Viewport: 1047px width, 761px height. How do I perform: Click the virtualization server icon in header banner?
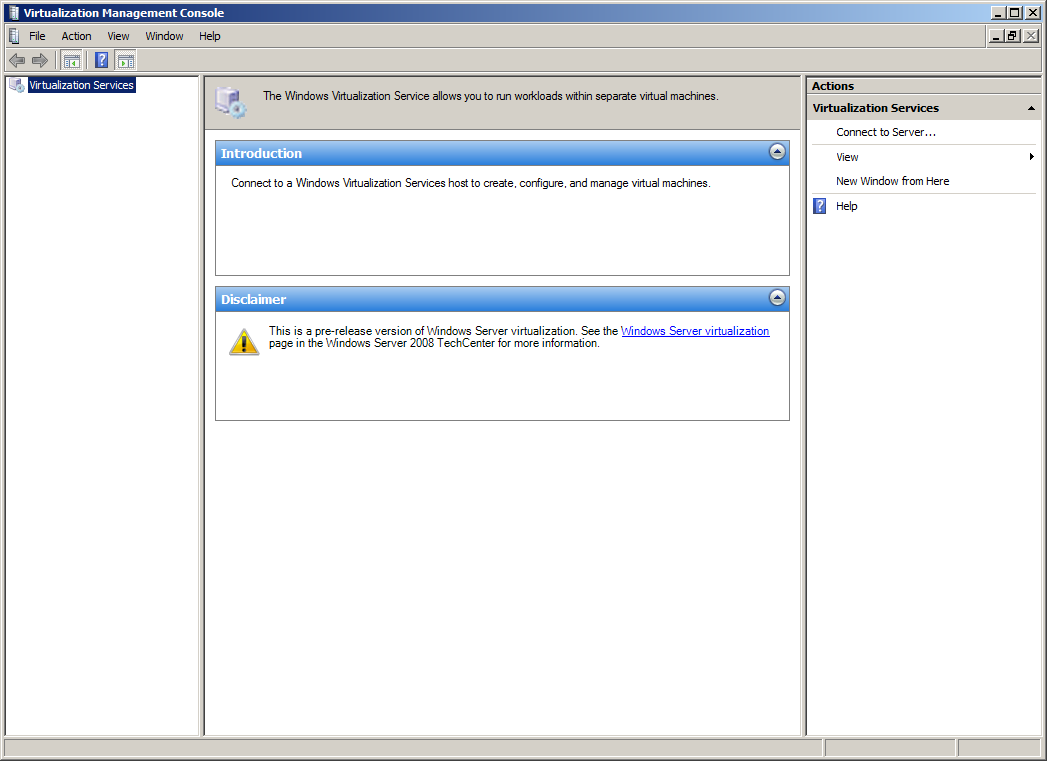[x=230, y=103]
